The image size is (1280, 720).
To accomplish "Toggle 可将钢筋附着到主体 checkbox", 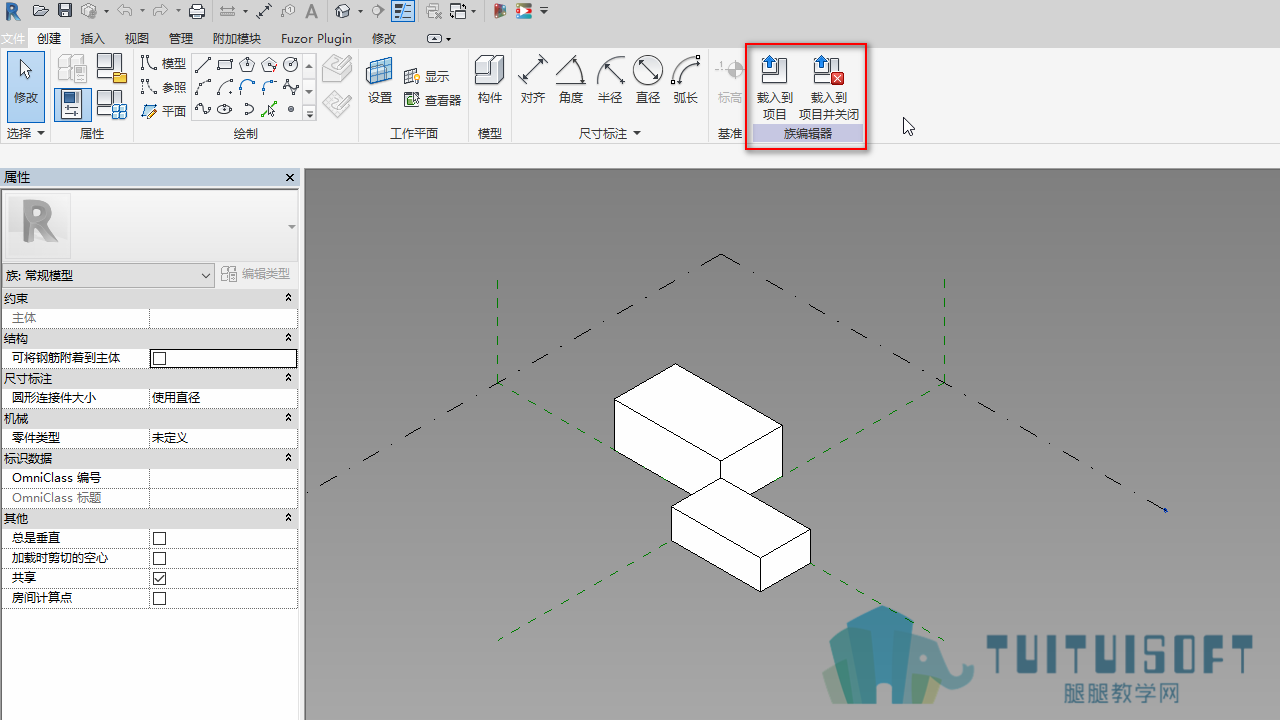I will (x=159, y=358).
